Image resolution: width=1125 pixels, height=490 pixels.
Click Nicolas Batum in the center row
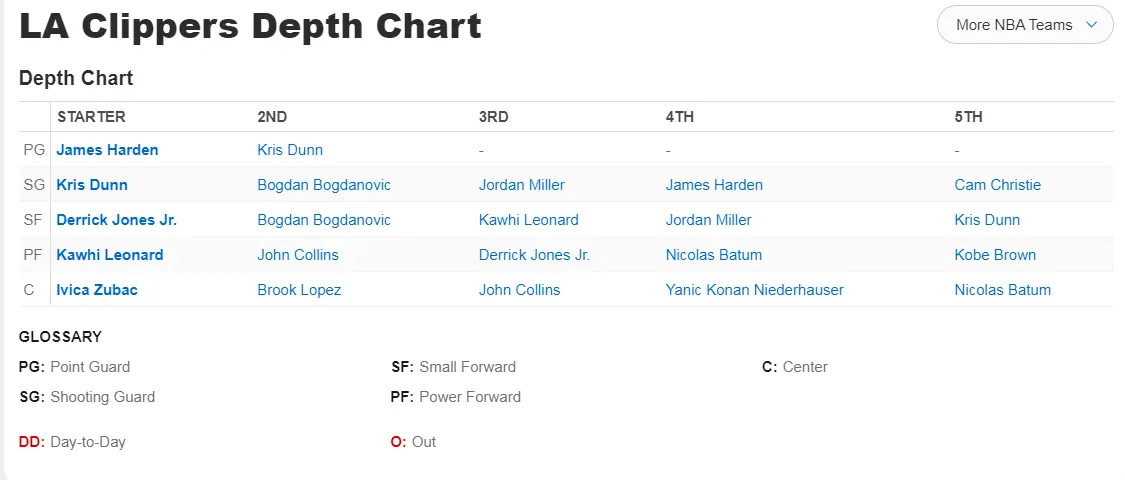[x=1003, y=290]
